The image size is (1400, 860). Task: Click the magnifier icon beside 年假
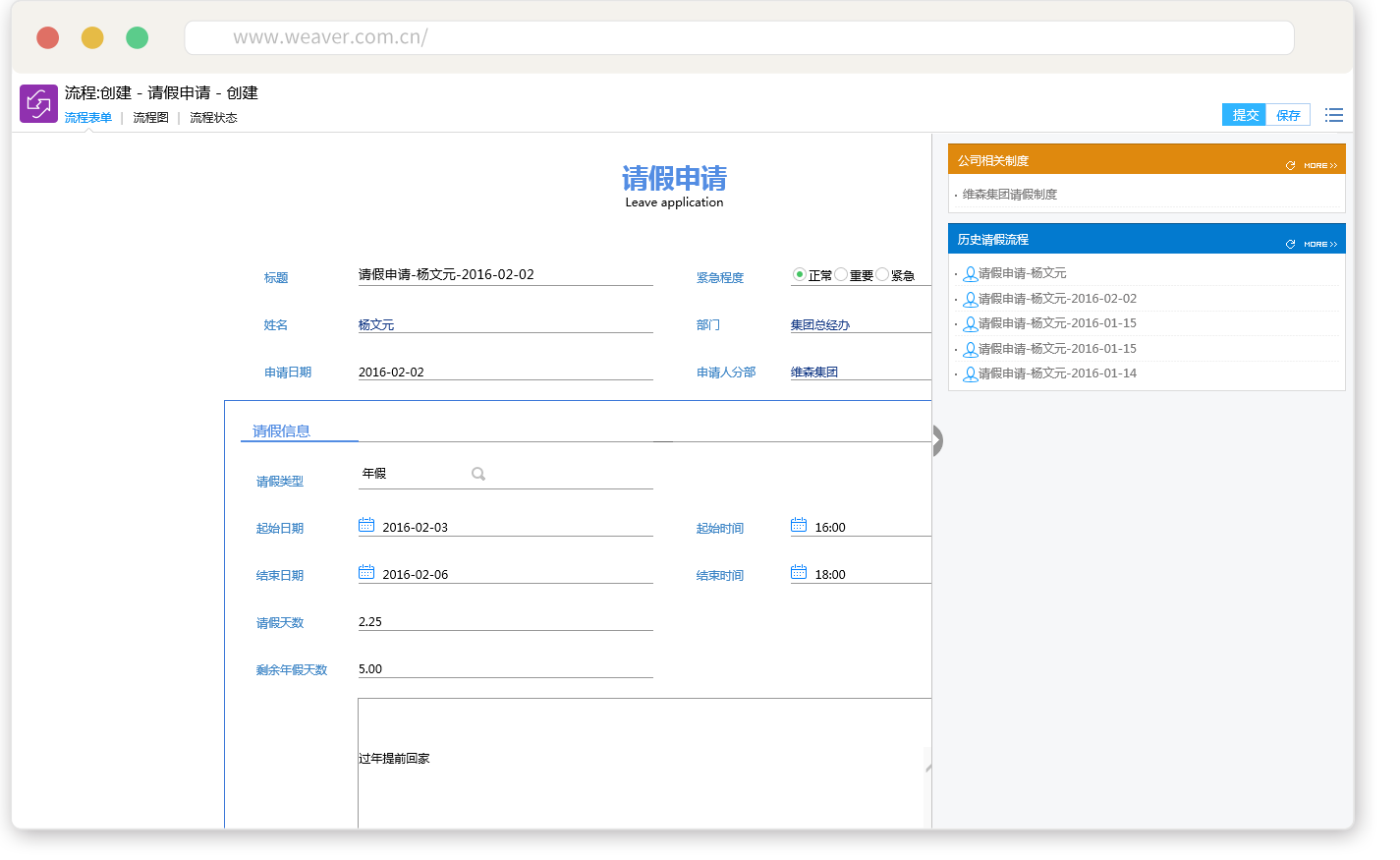tap(478, 475)
